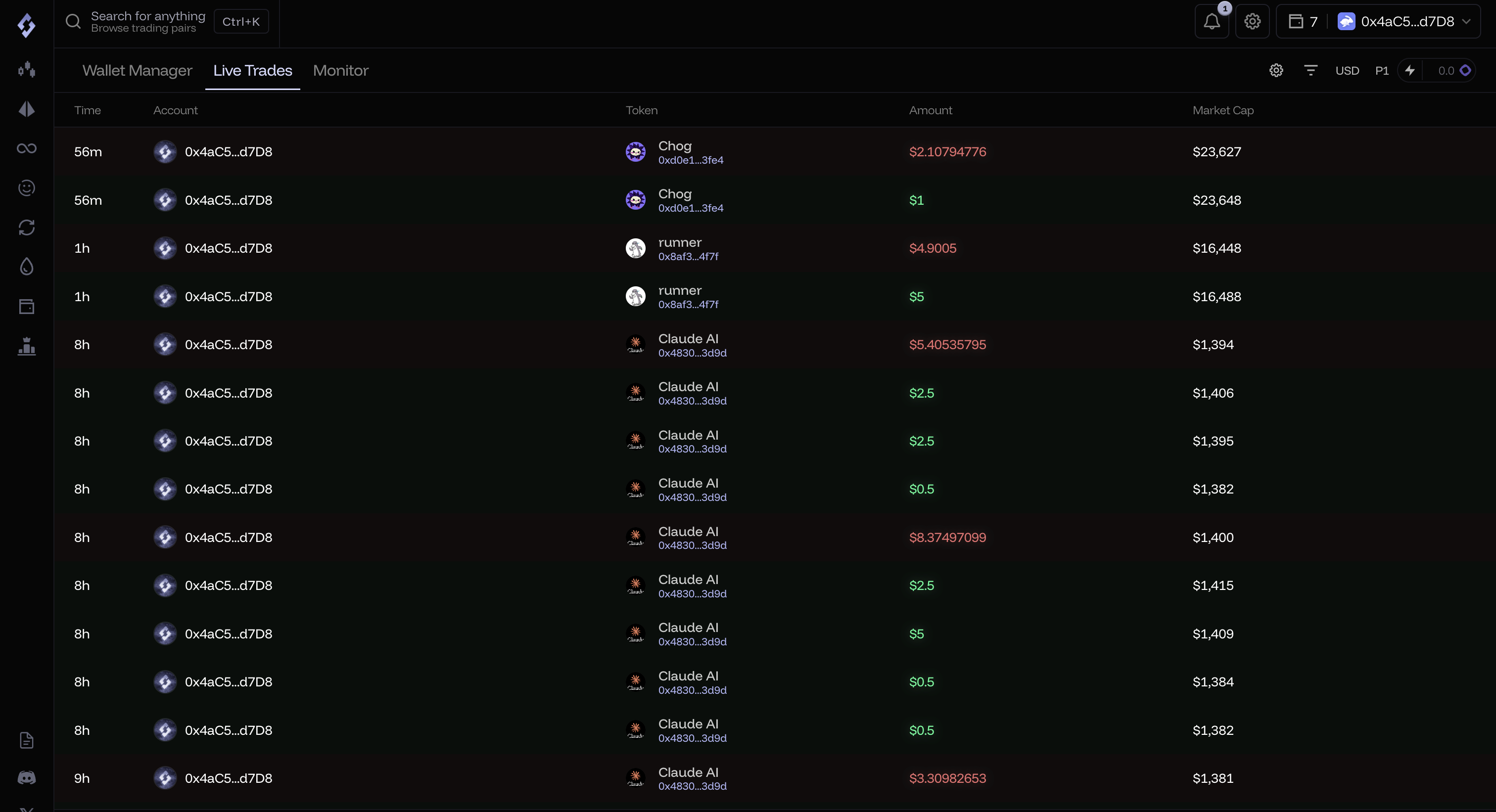
Task: Open Discord link in sidebar
Action: pos(27,778)
